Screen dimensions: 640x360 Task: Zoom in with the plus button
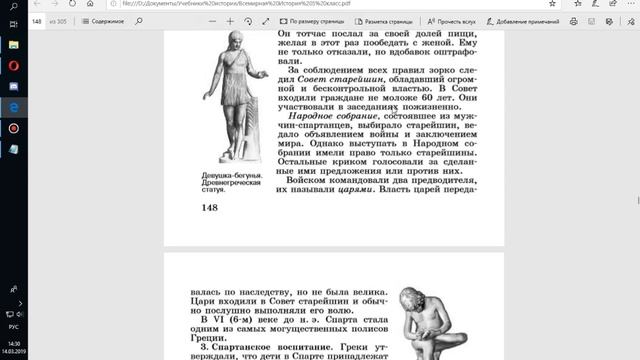tap(230, 21)
